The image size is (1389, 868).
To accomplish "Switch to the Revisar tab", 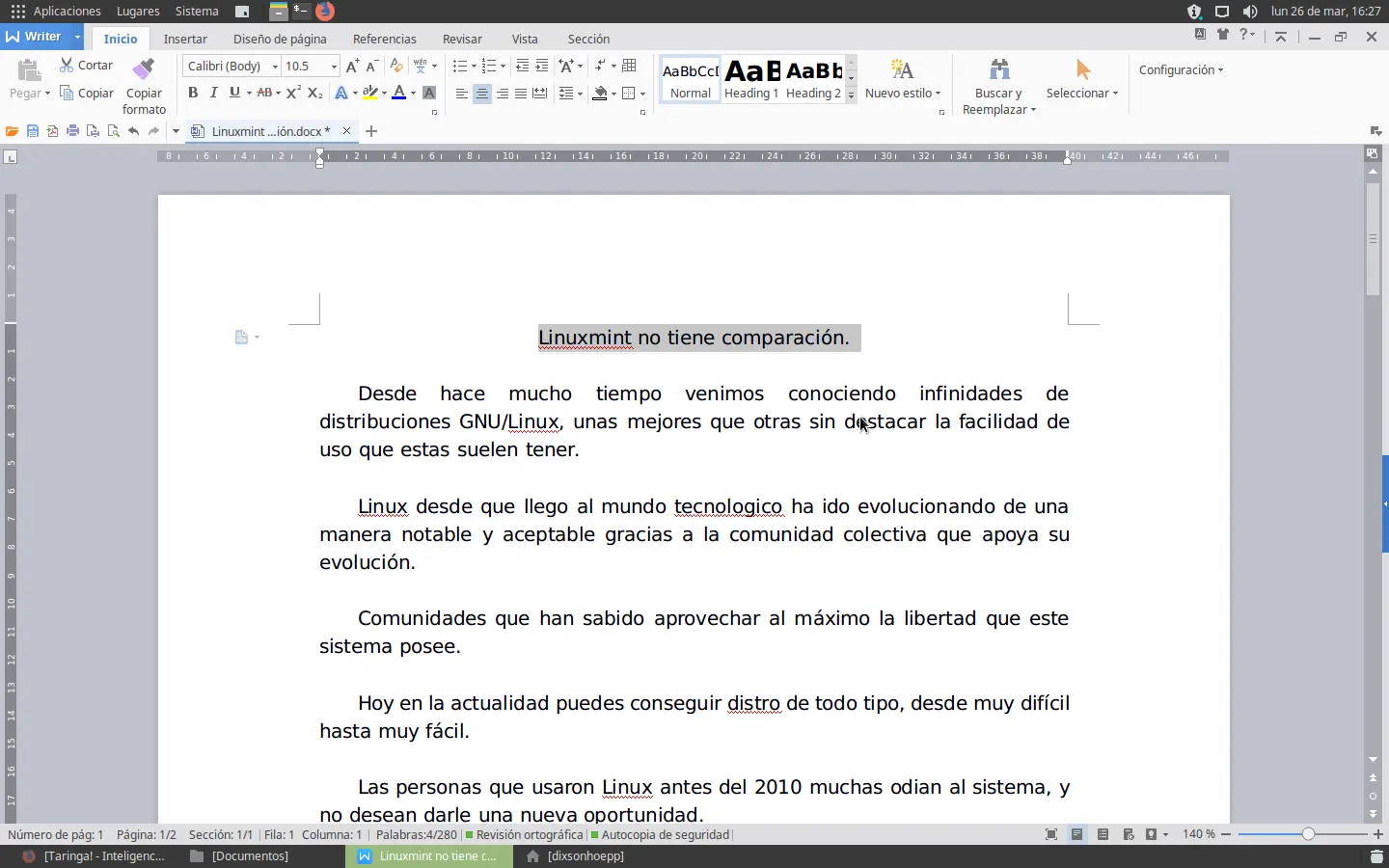I will click(x=462, y=39).
